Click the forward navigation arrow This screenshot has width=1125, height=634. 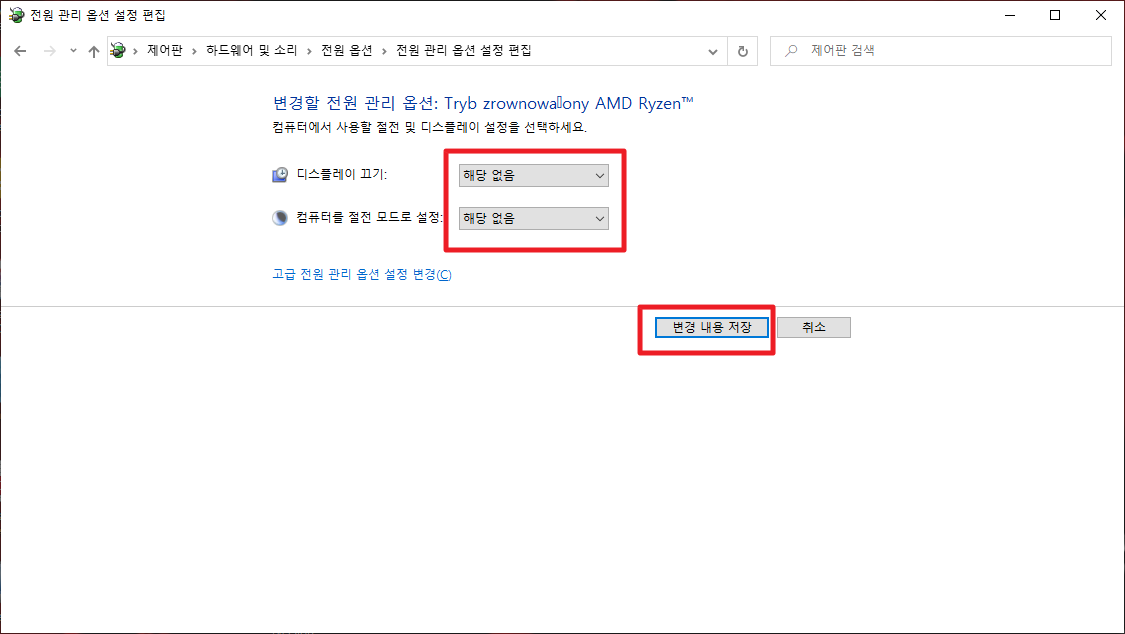(49, 51)
